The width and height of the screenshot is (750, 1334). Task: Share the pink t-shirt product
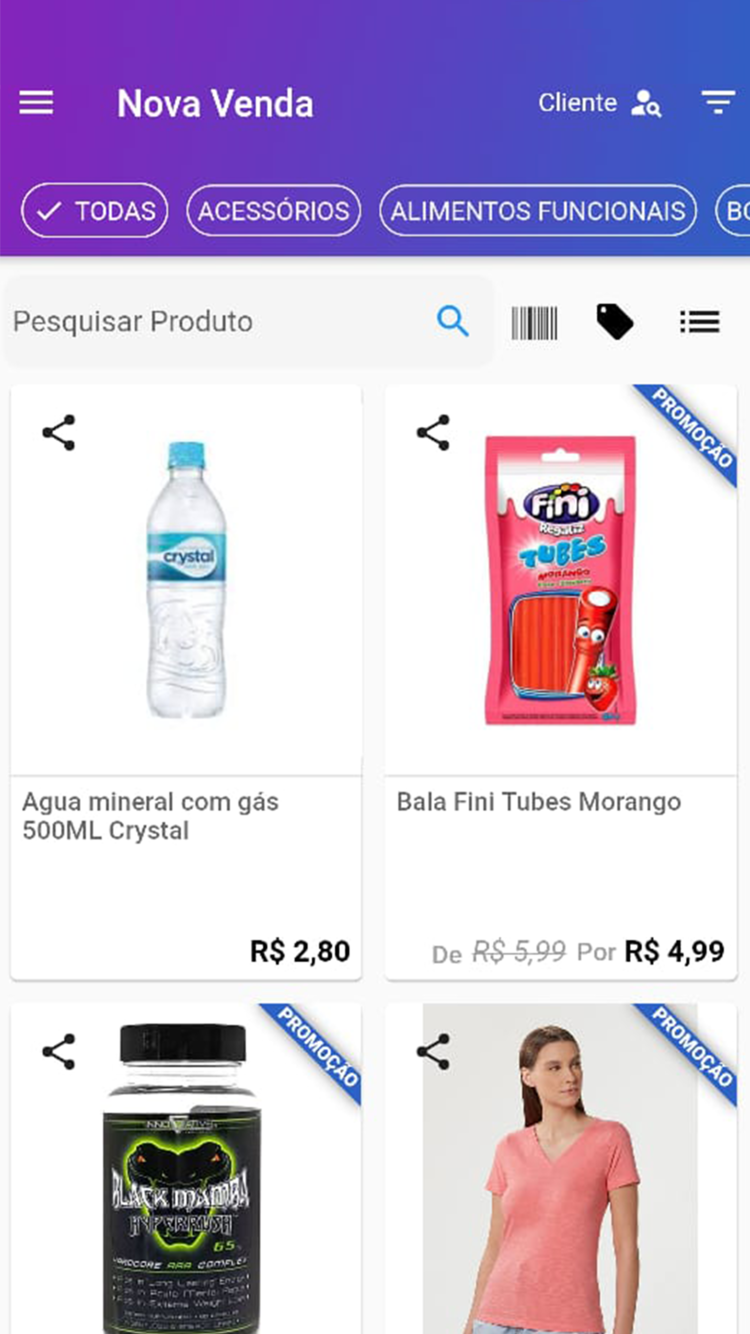433,1052
